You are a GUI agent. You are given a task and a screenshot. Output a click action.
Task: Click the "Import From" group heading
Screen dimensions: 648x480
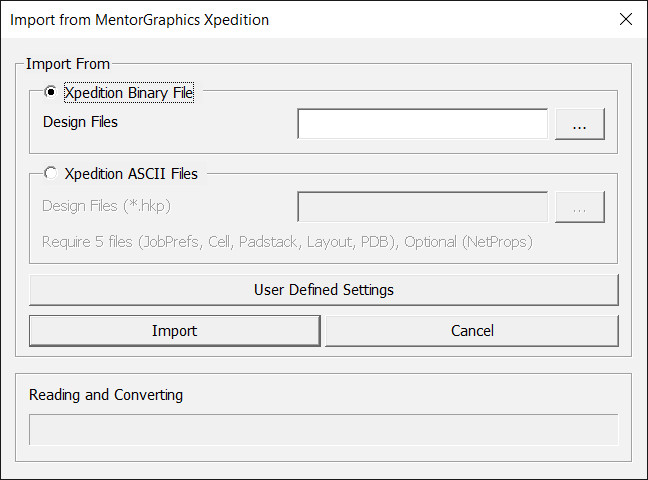tap(67, 64)
